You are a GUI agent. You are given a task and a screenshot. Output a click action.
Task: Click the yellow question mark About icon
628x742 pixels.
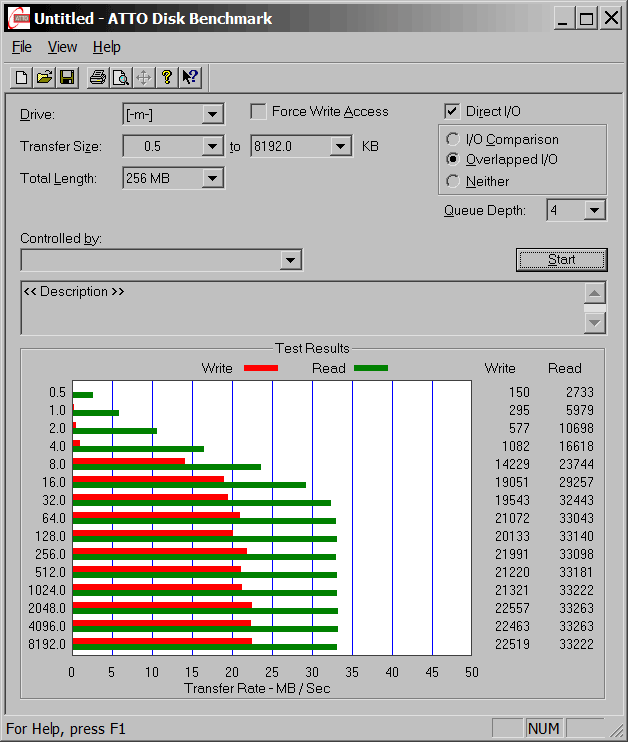coord(167,77)
